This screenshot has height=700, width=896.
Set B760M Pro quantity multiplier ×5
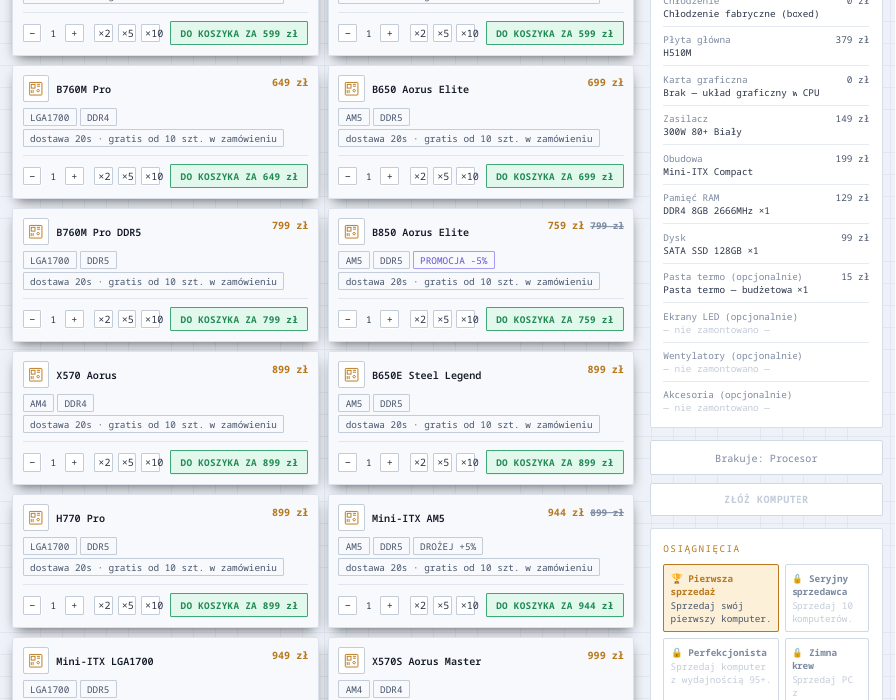point(127,176)
